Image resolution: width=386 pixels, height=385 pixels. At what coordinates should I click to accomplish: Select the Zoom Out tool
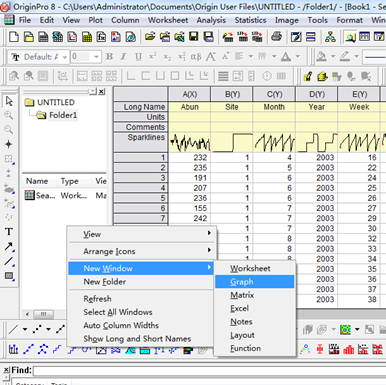(x=9, y=130)
